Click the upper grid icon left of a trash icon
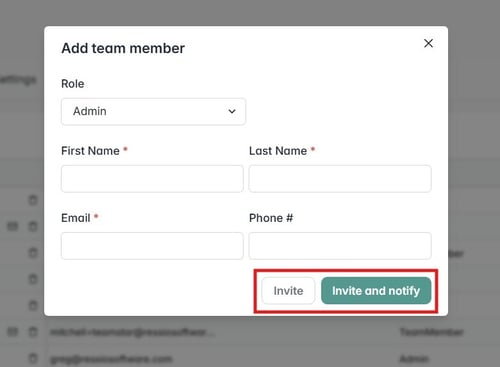The width and height of the screenshot is (500, 367). coord(13,227)
